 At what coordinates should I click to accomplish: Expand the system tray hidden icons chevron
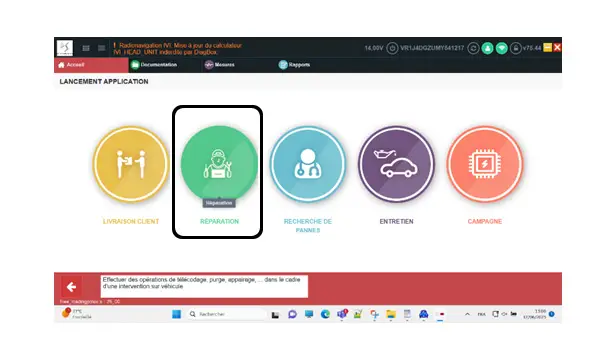[467, 314]
